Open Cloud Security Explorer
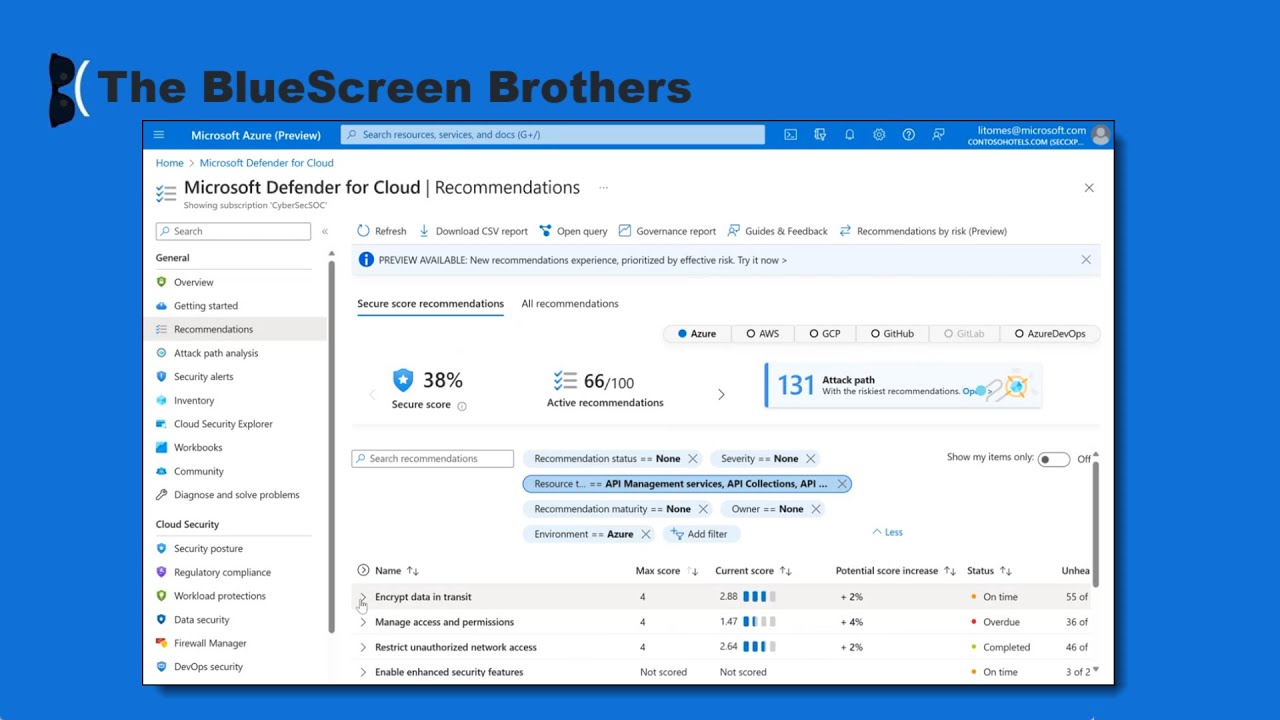 pyautogui.click(x=222, y=424)
